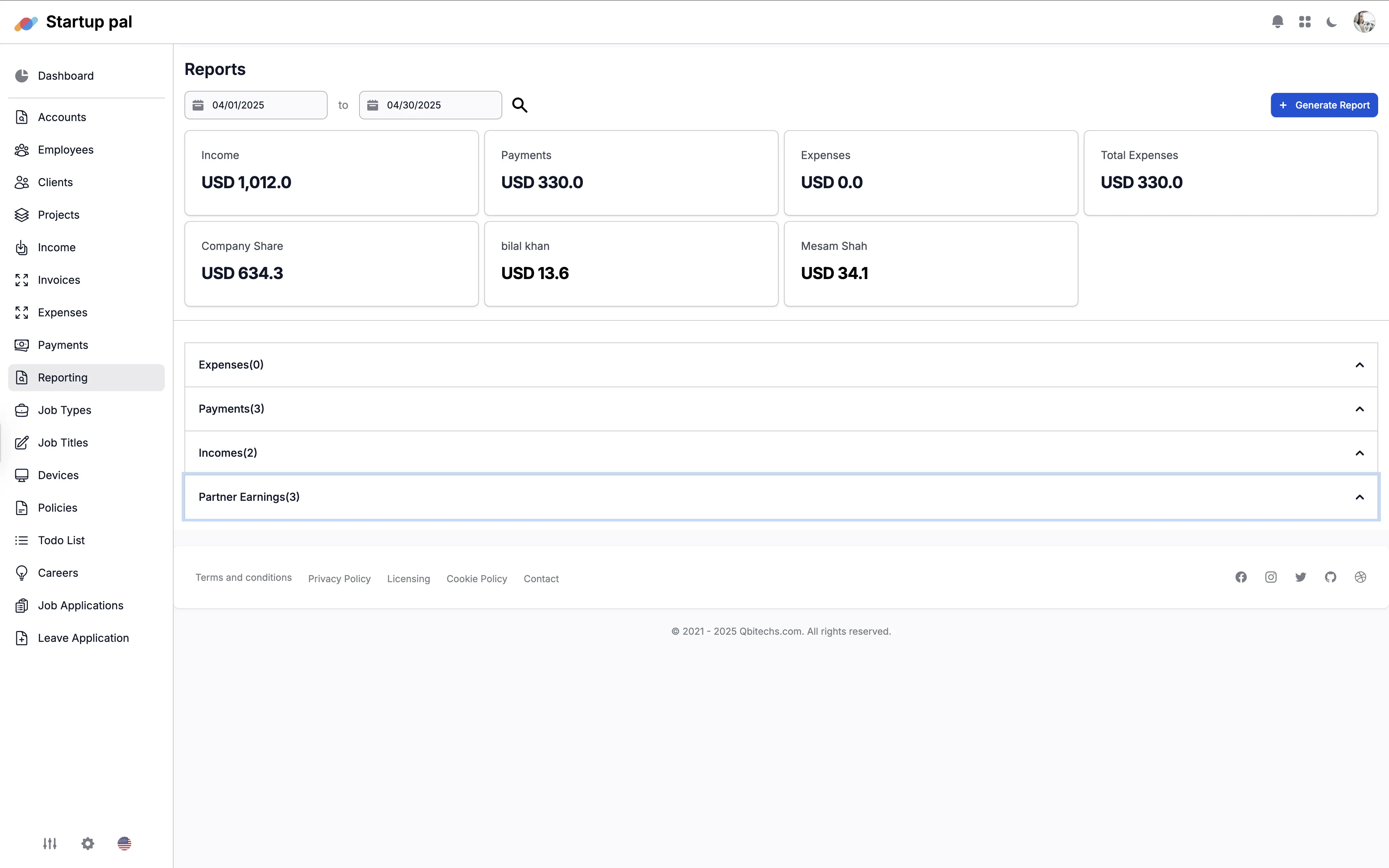Open the Income sidebar item
The image size is (1389, 868).
click(86, 248)
